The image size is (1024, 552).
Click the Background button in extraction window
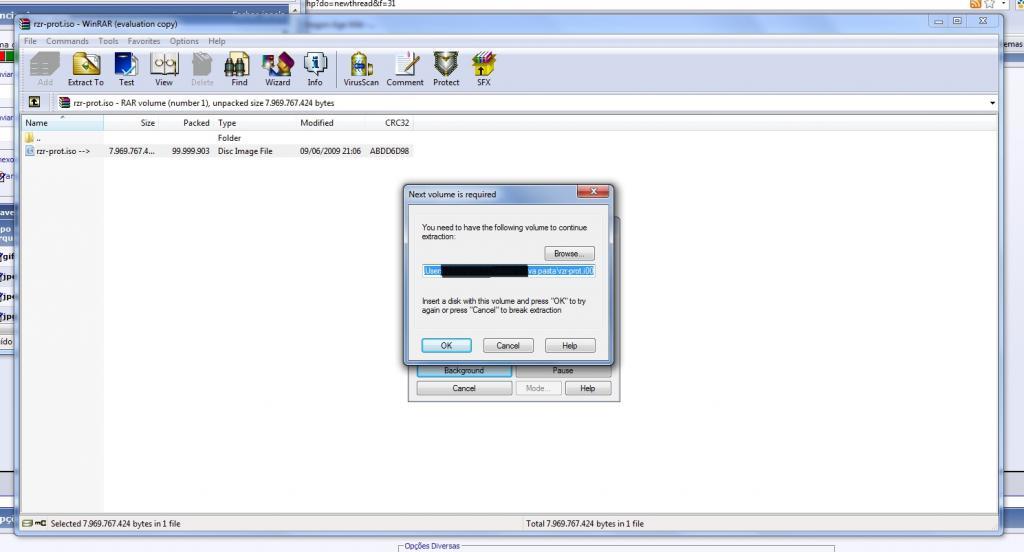point(464,370)
